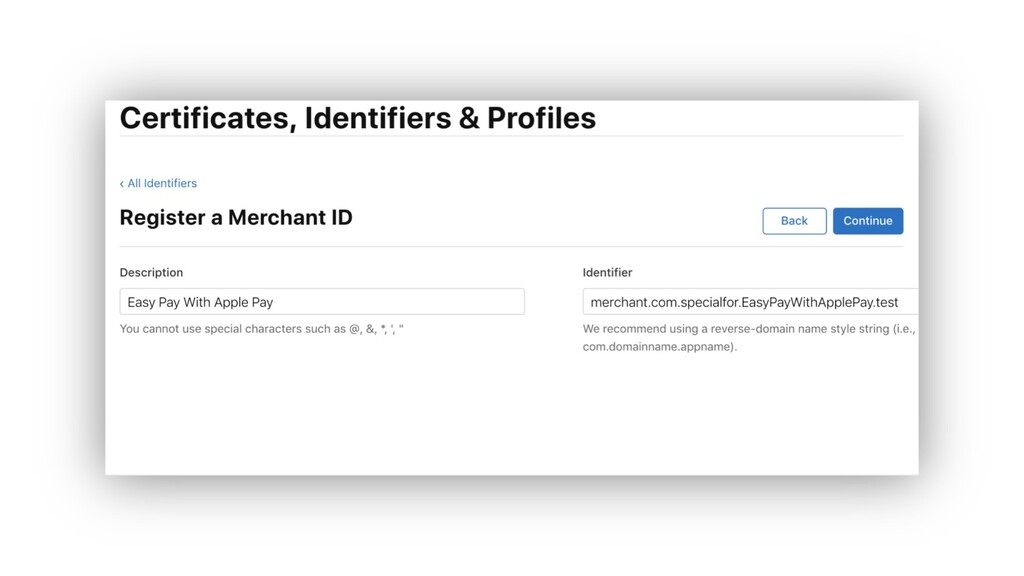Click EasyPayWithApplePay inside the Identifier value
This screenshot has width=1024, height=576.
tap(808, 302)
